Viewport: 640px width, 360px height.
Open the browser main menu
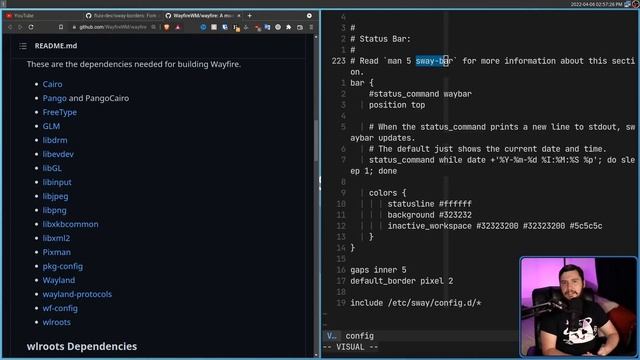coord(311,27)
